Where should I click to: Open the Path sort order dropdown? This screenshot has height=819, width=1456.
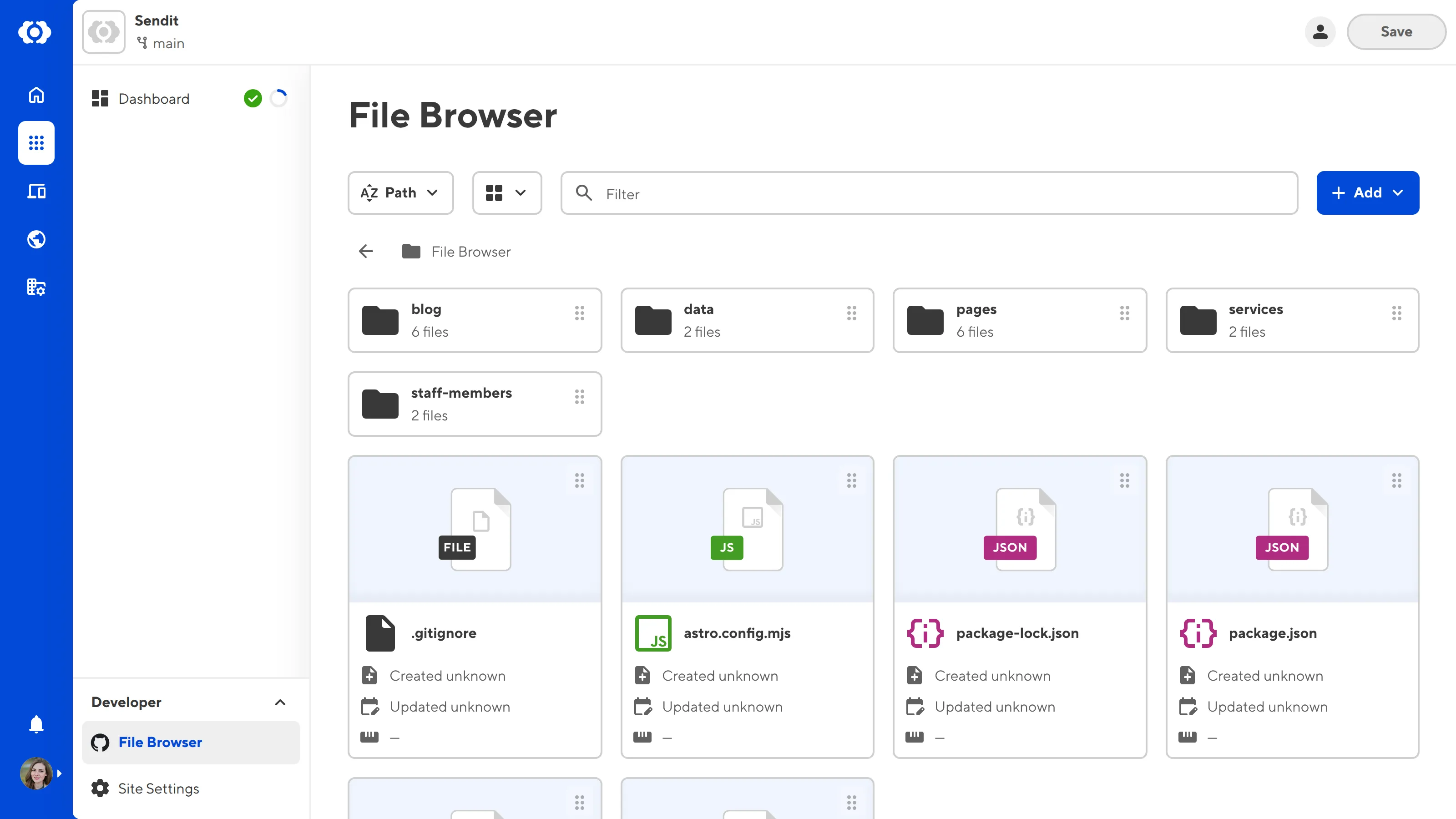(x=400, y=193)
